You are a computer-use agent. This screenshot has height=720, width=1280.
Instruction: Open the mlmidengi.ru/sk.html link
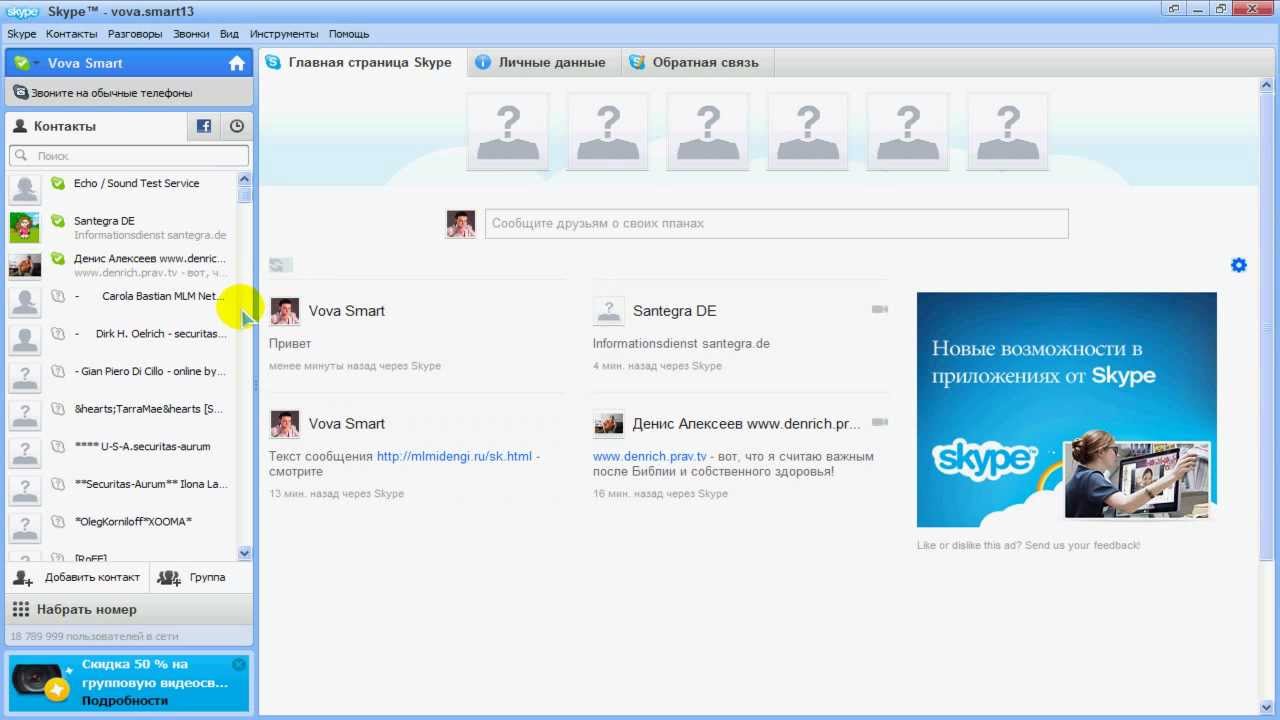[x=454, y=456]
